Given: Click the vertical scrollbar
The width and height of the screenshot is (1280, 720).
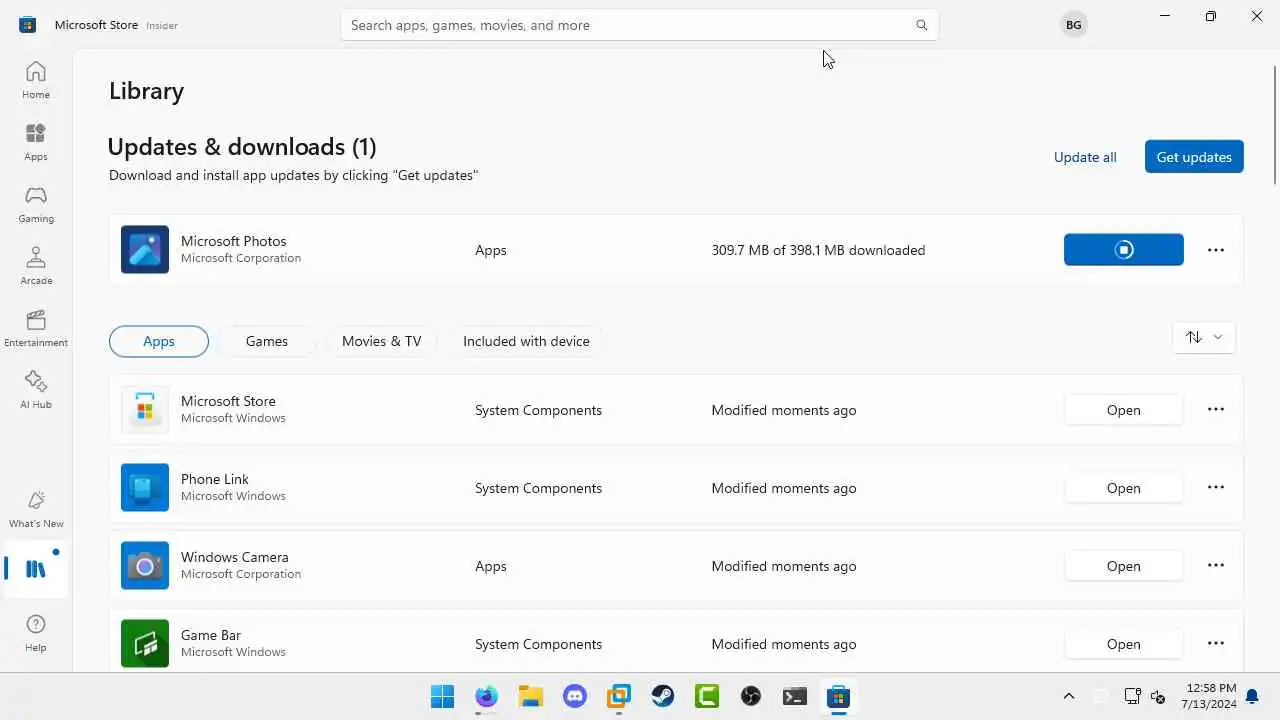Looking at the screenshot, I should [1275, 125].
